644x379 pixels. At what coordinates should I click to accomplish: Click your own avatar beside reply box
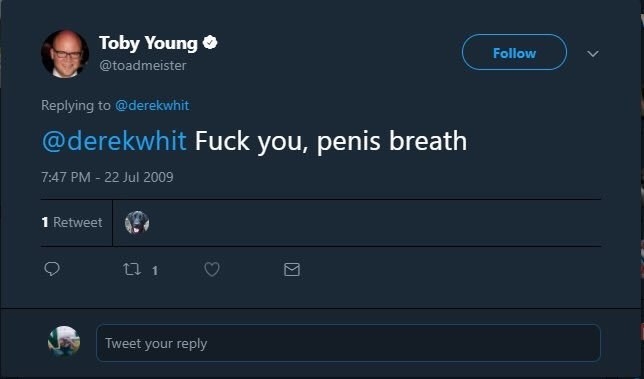(64, 342)
